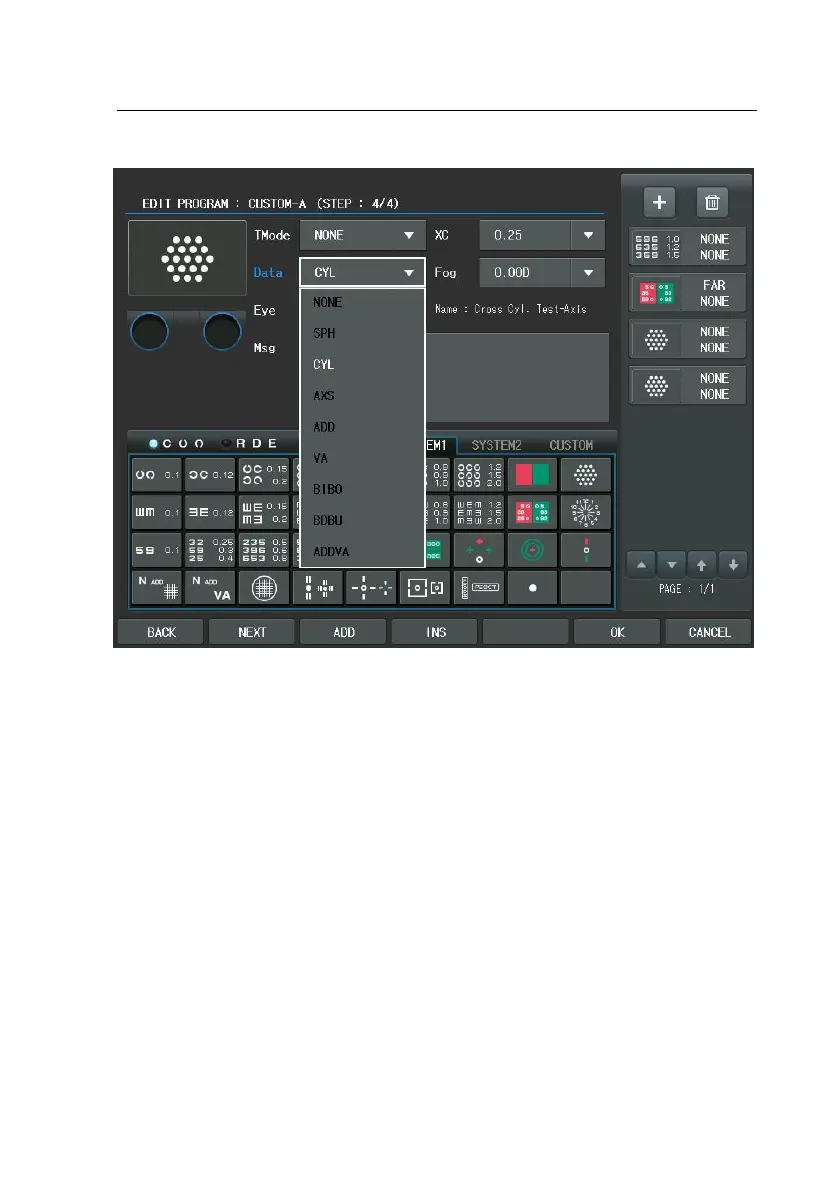
Task: Choose CYL in the open dropdown list
Action: click(x=362, y=365)
